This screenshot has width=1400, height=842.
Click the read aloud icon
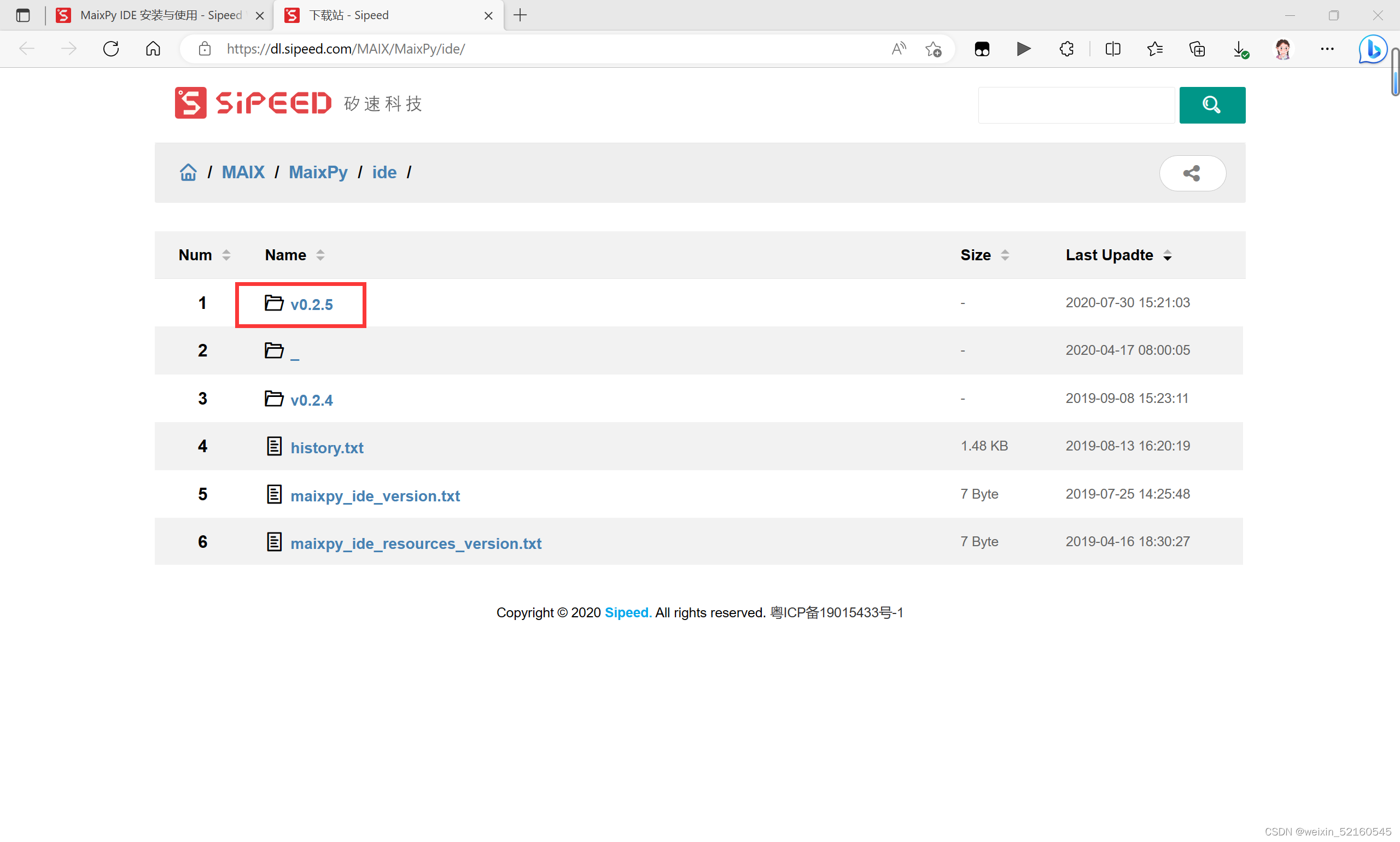pos(899,49)
